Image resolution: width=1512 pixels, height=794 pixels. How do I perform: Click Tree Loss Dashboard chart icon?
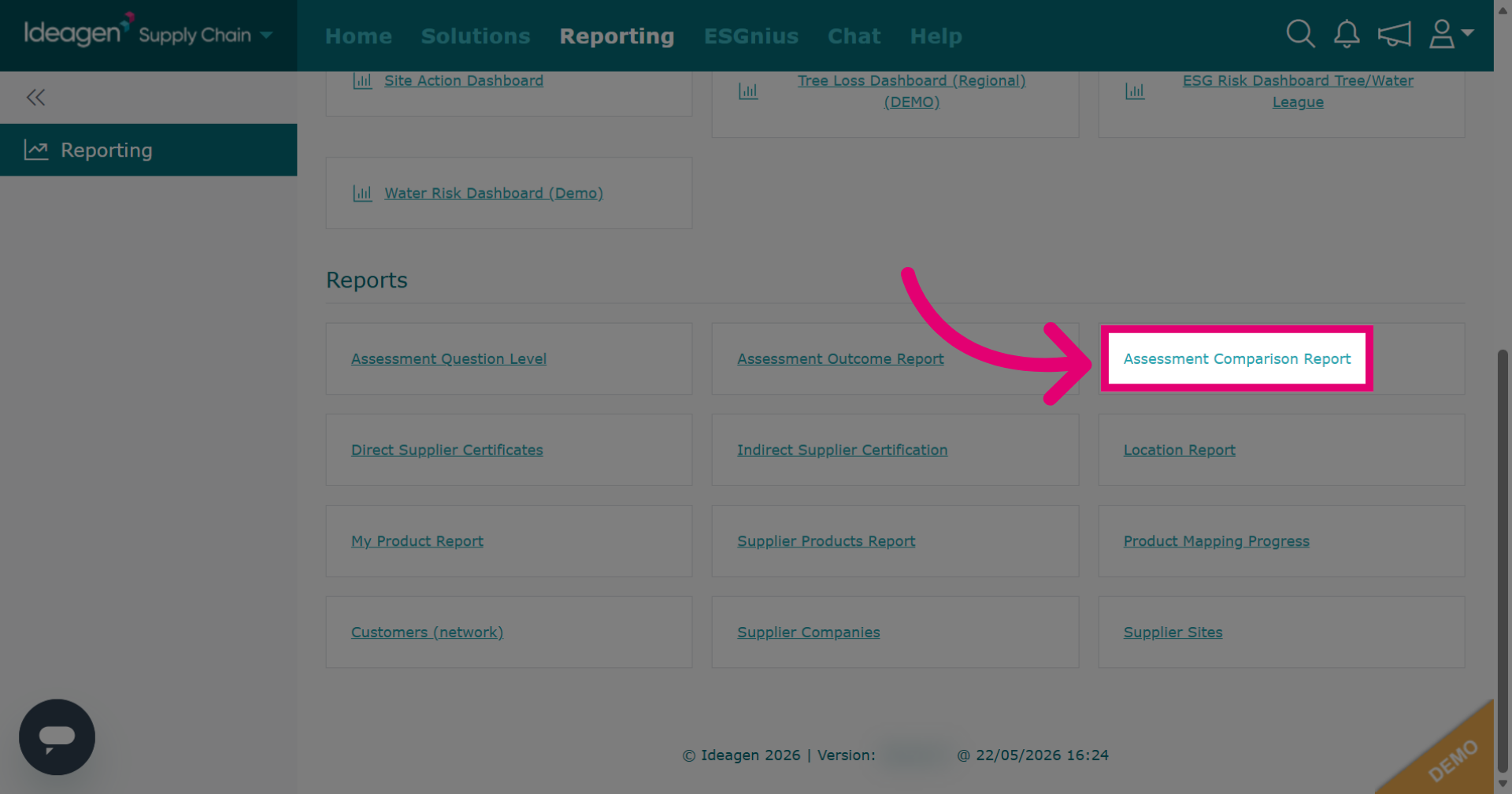point(748,91)
